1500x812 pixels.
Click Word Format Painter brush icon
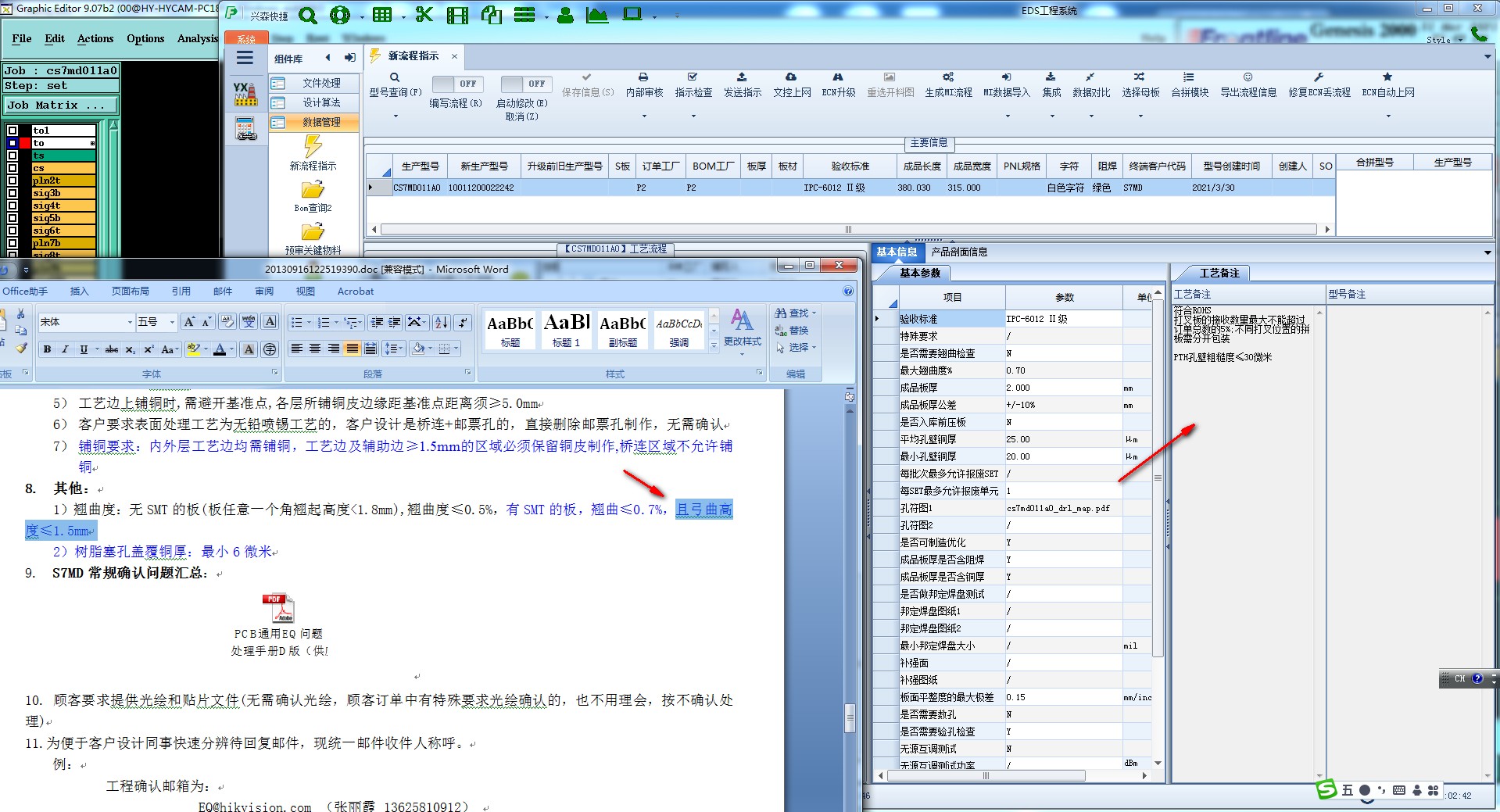[21, 348]
